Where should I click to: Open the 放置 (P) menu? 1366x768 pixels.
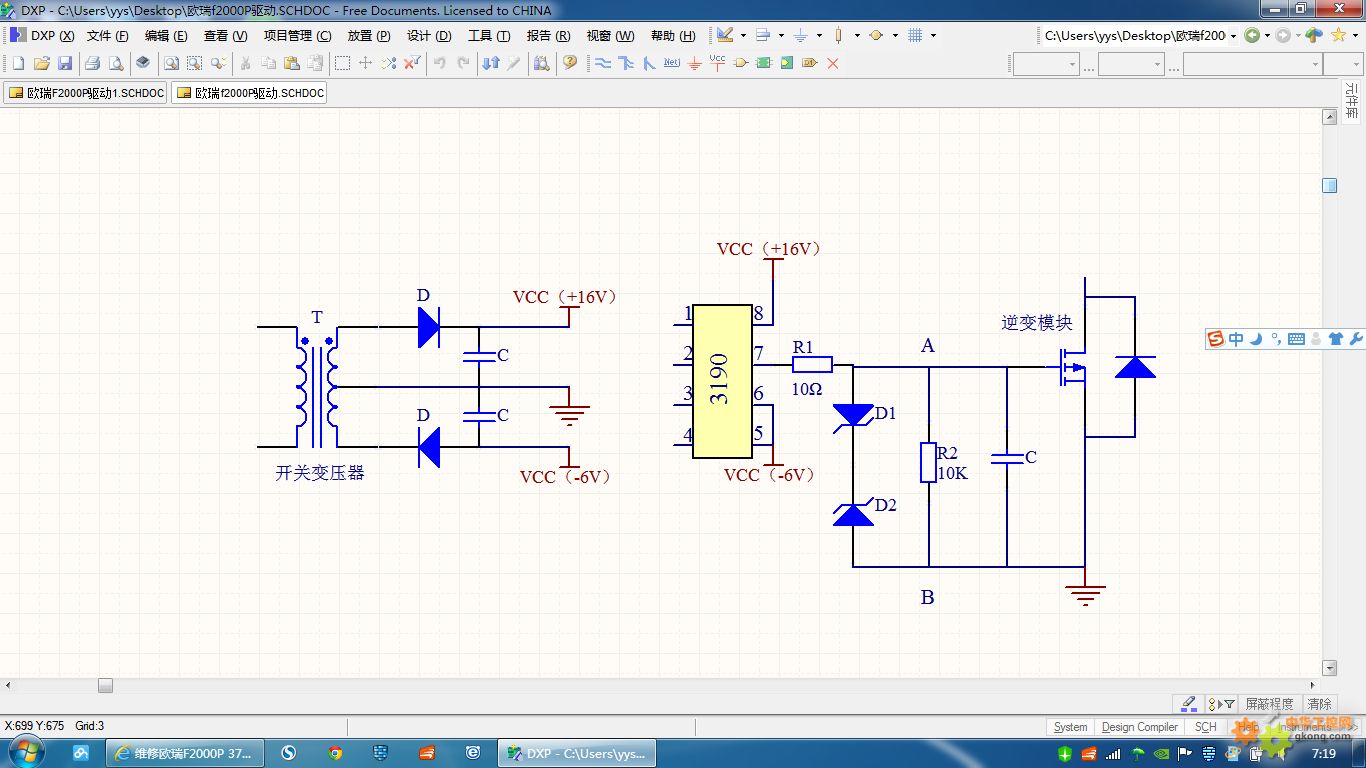(x=369, y=35)
